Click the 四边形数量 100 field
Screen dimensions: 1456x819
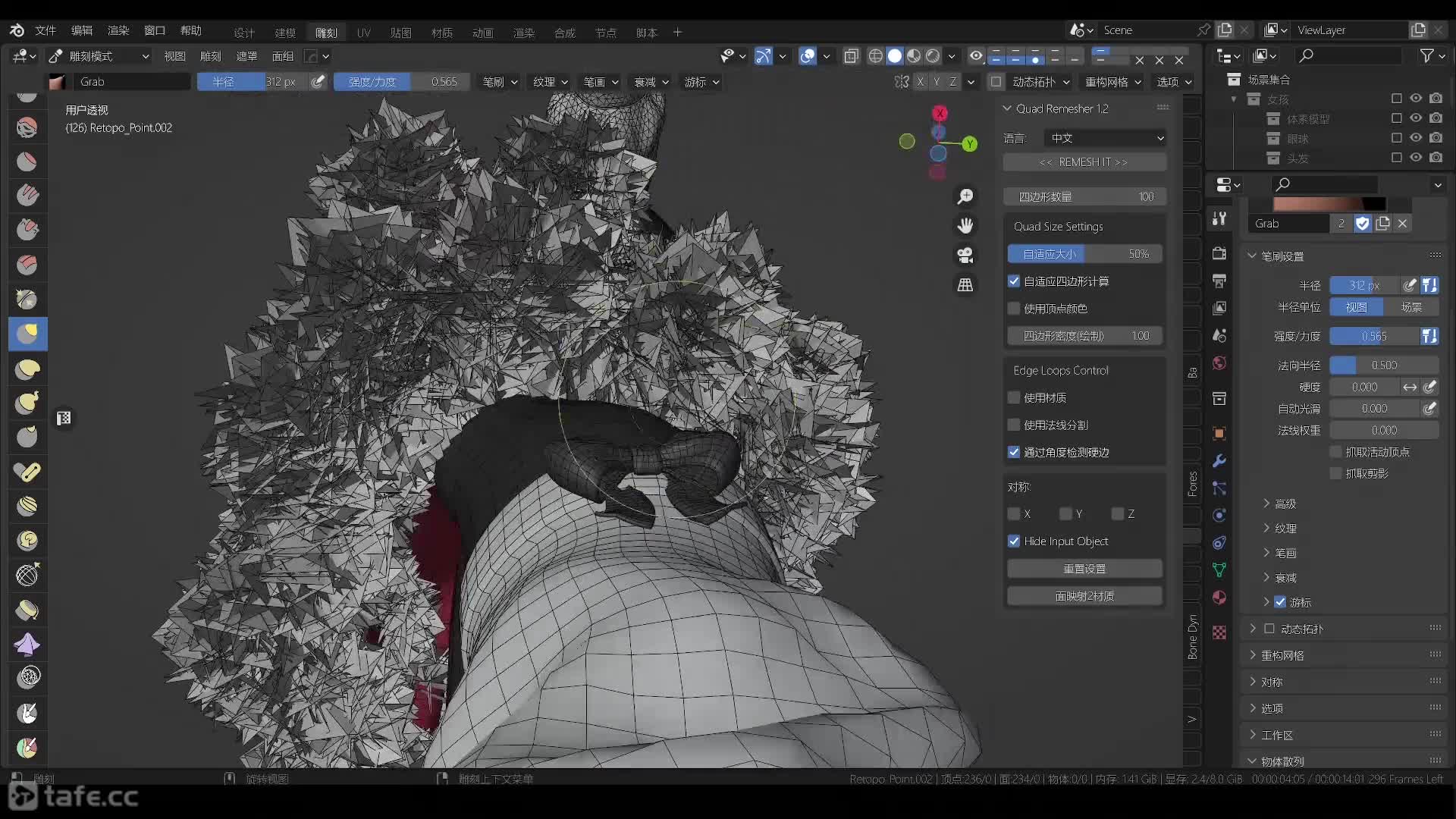1084,197
